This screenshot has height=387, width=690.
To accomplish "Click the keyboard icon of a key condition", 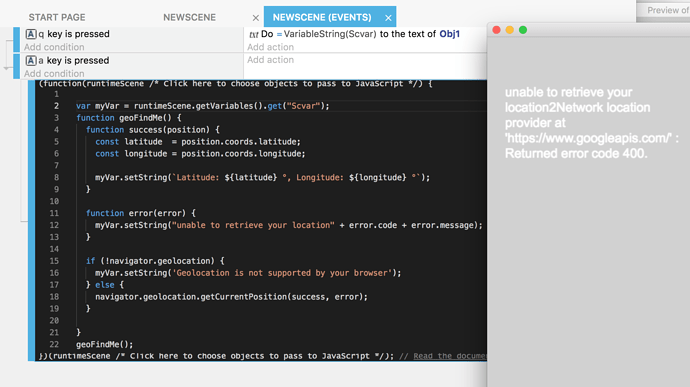I will click(31, 60).
